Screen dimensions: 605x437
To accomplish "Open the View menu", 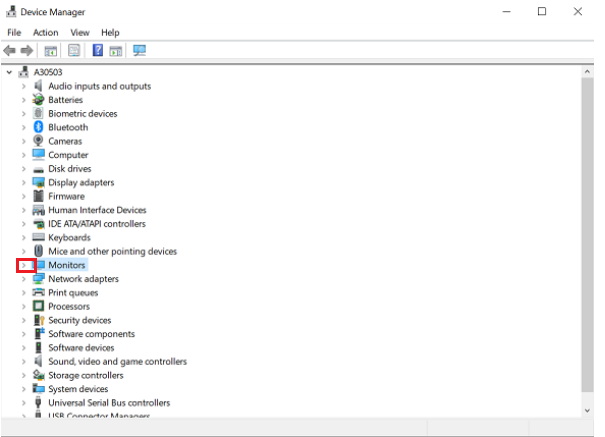I will click(80, 33).
